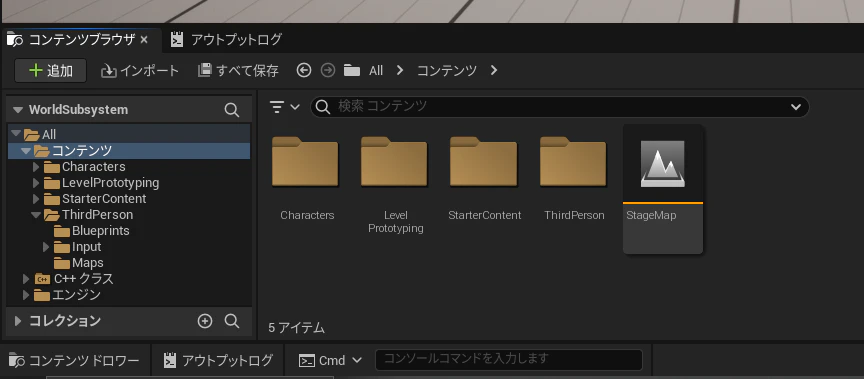Open chevron after All in breadcrumb
This screenshot has width=864, height=379.
click(400, 71)
